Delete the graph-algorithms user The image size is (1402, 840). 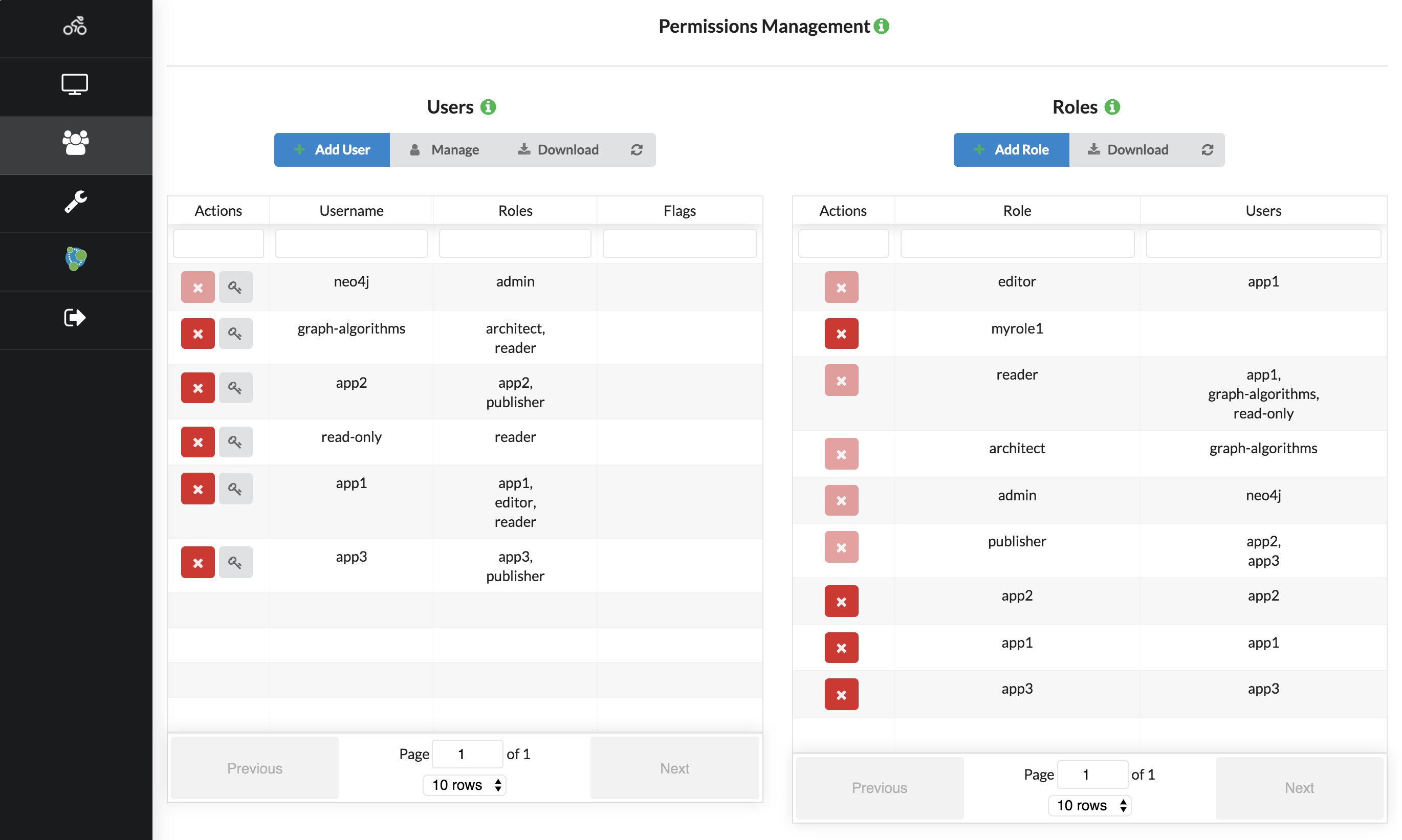[x=198, y=334]
